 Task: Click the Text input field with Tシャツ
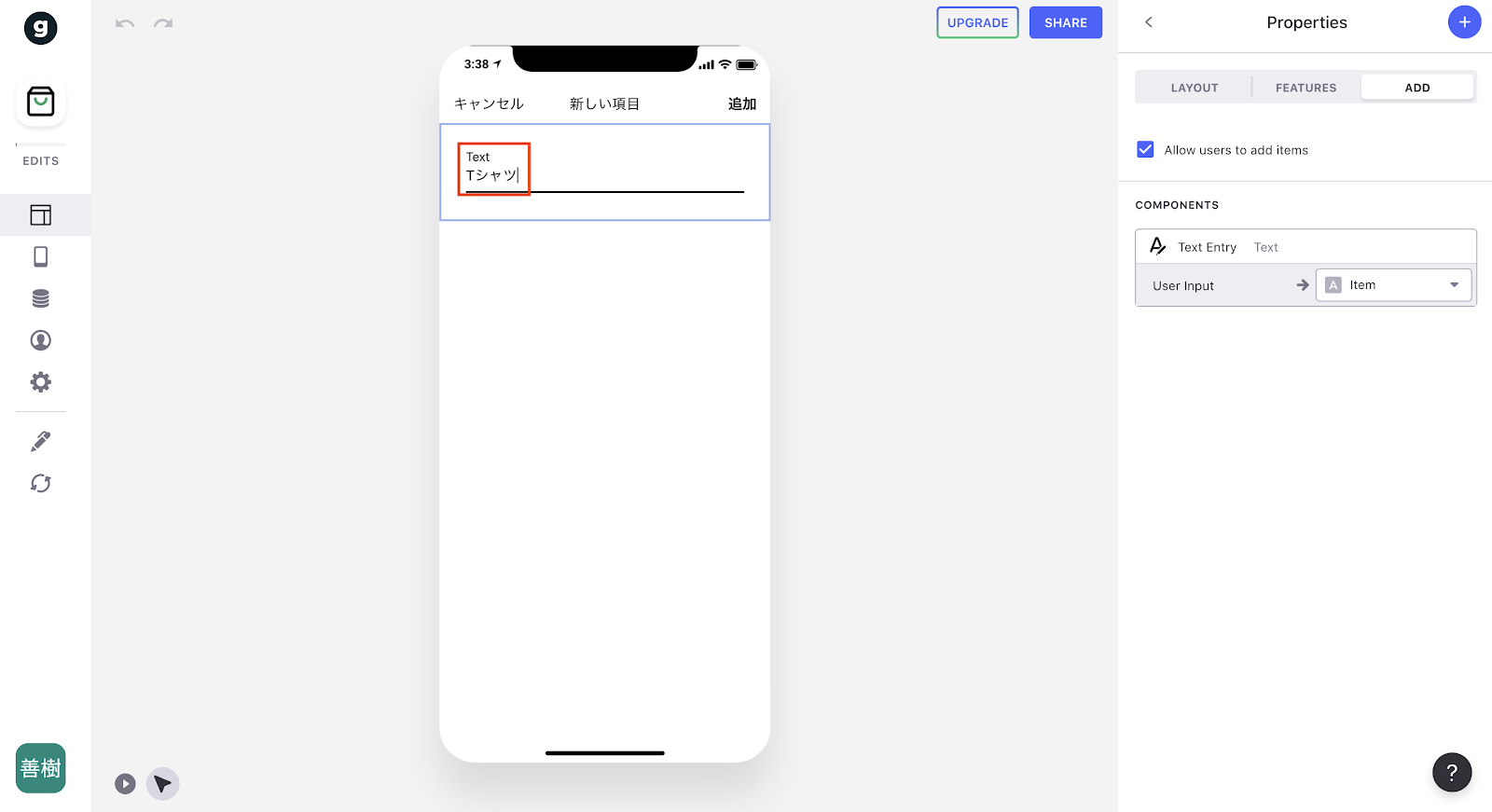(605, 175)
